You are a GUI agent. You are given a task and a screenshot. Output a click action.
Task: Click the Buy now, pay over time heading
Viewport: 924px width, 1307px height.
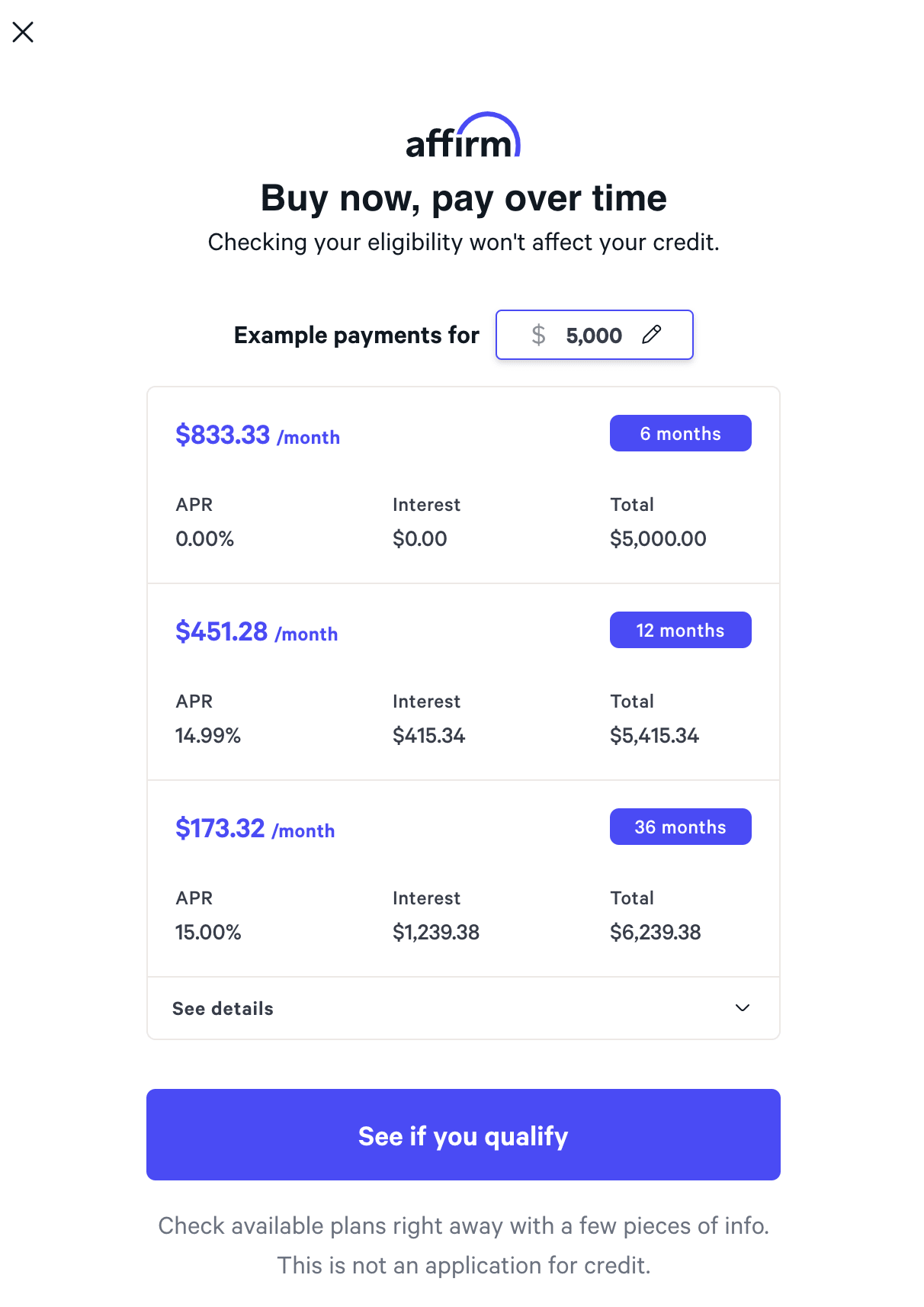464,198
